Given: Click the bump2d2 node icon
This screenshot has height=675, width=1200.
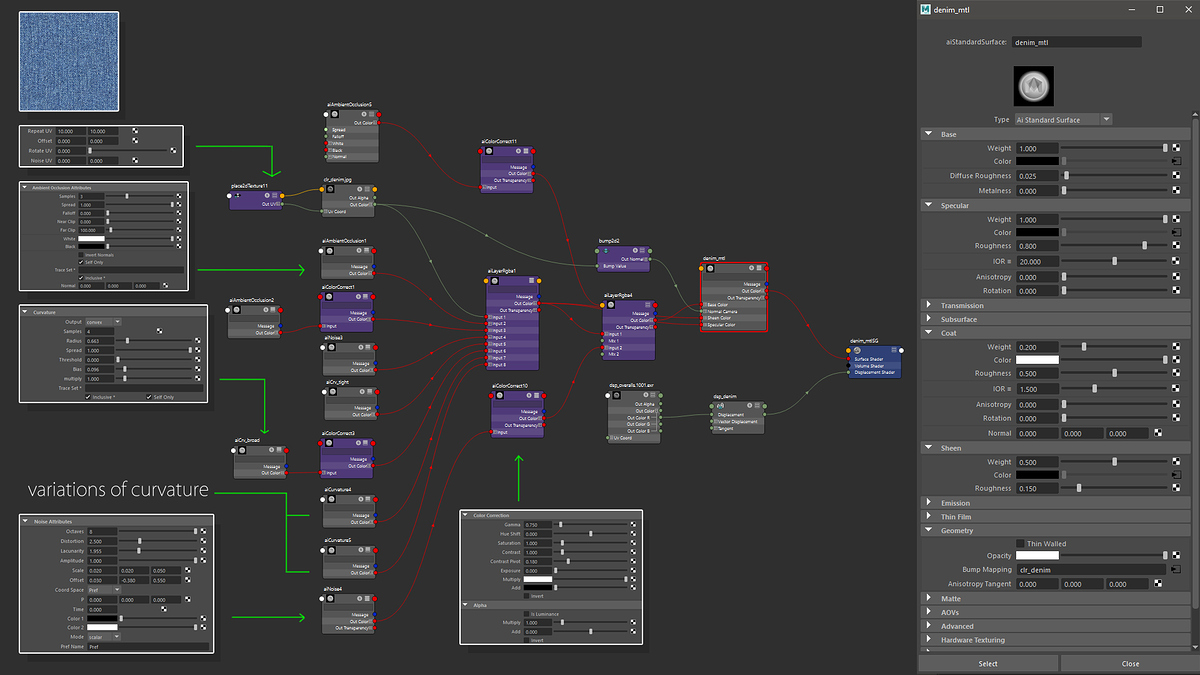Looking at the screenshot, I should click(x=607, y=250).
